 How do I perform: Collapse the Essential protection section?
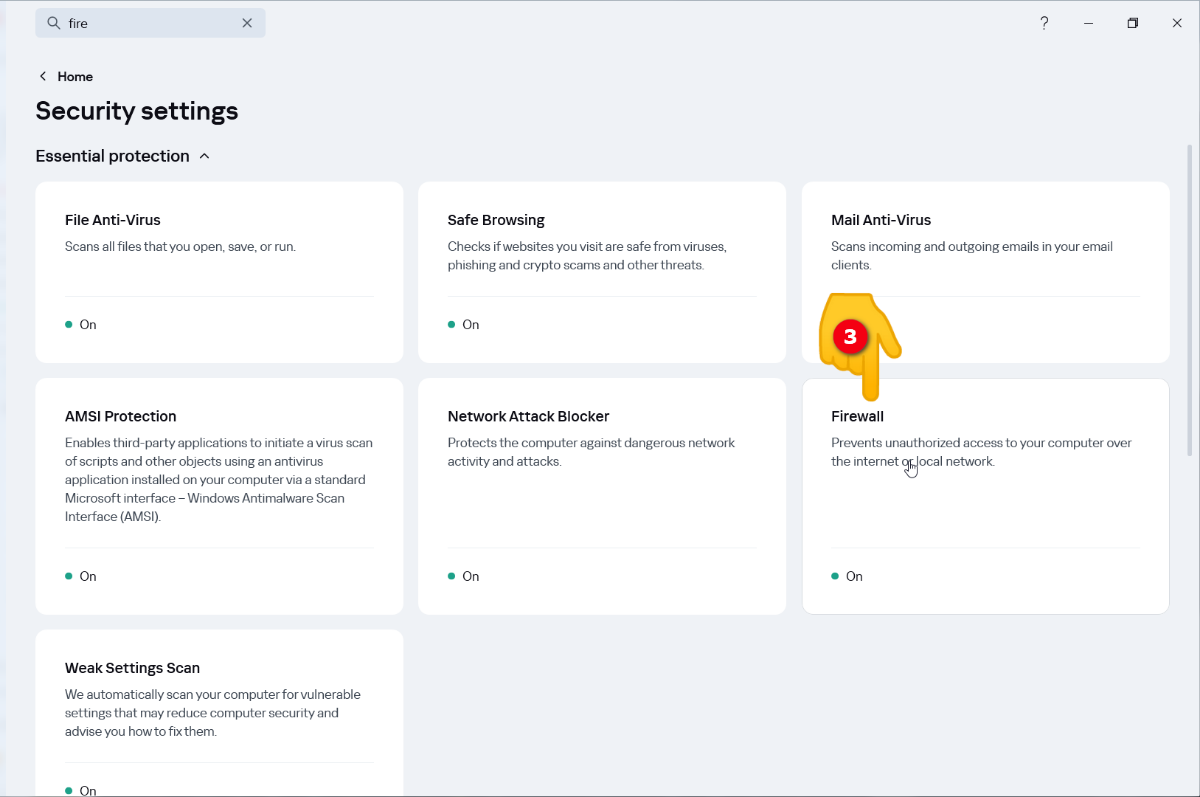[205, 156]
